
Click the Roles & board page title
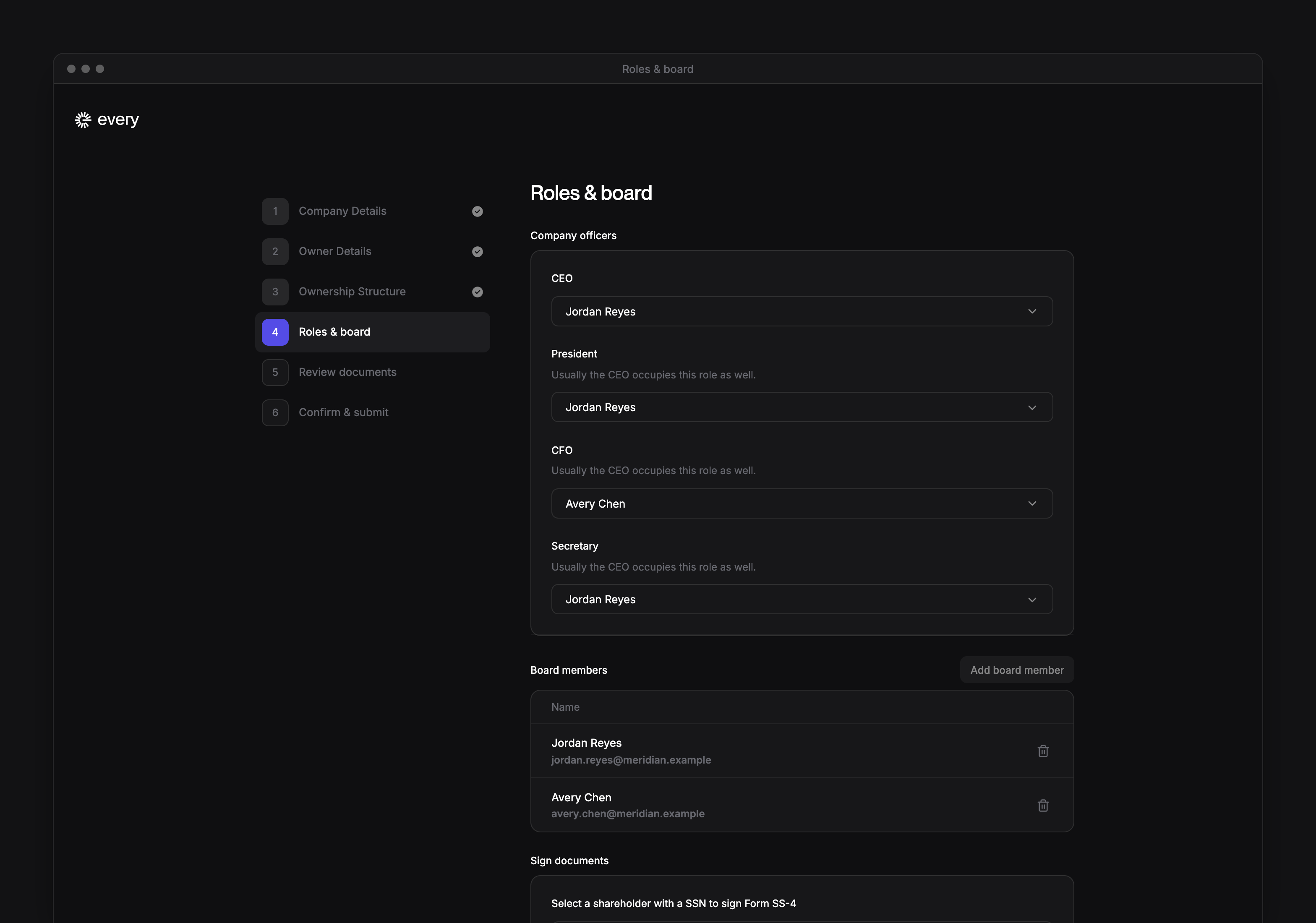(x=591, y=193)
